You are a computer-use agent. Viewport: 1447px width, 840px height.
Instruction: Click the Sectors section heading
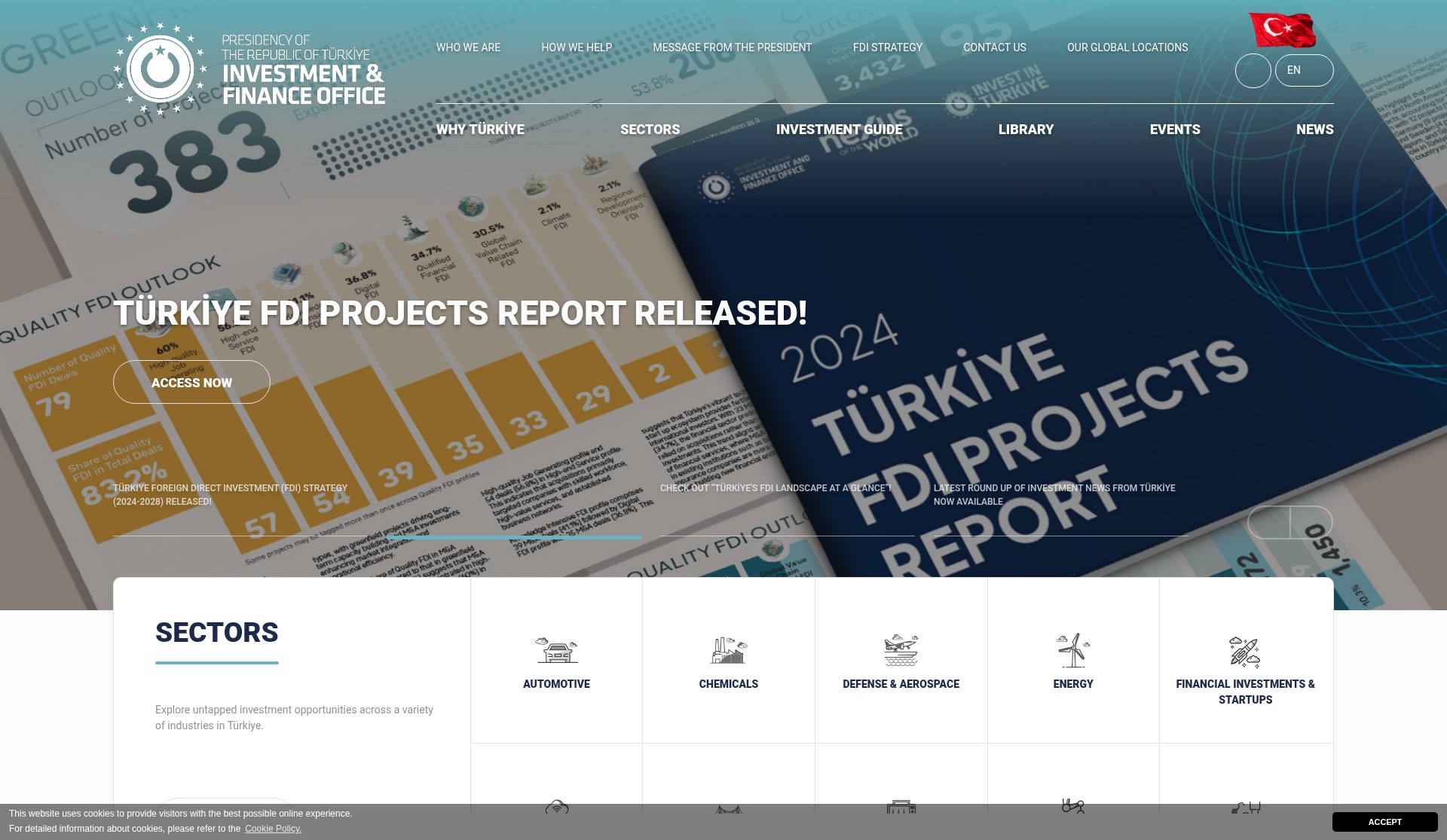[x=217, y=633]
